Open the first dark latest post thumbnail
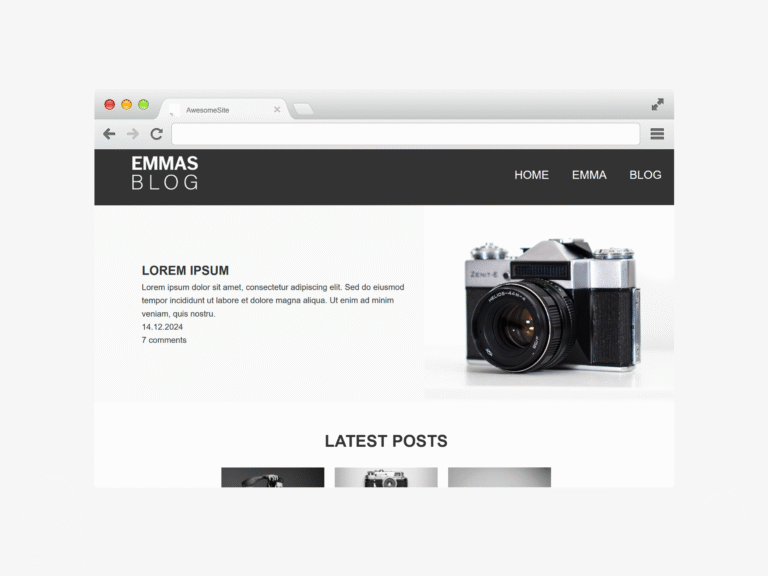 click(273, 477)
